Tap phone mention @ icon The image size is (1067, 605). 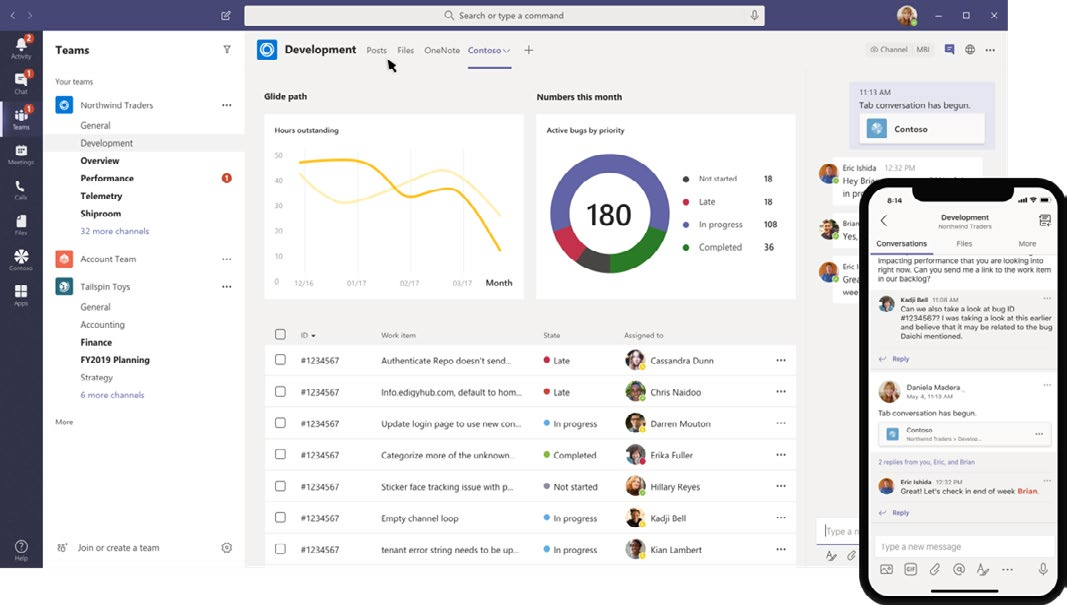(x=958, y=569)
